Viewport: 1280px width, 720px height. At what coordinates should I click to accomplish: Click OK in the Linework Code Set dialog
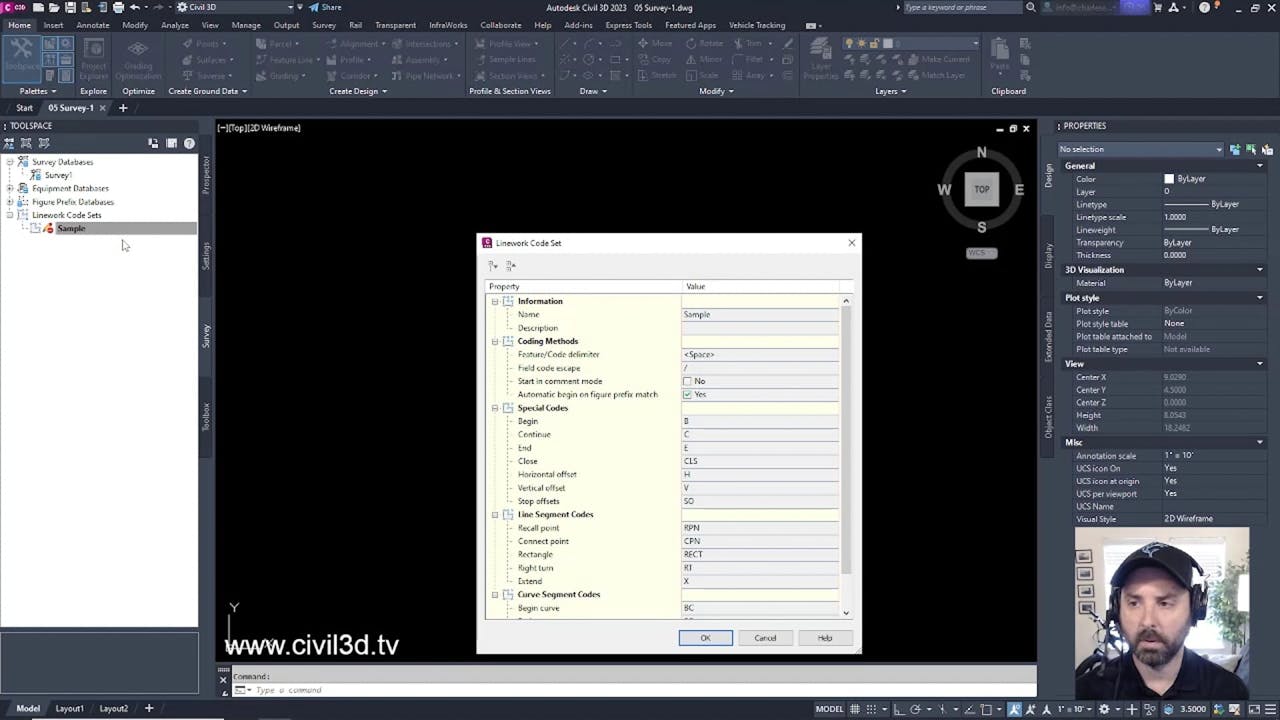pyautogui.click(x=705, y=638)
